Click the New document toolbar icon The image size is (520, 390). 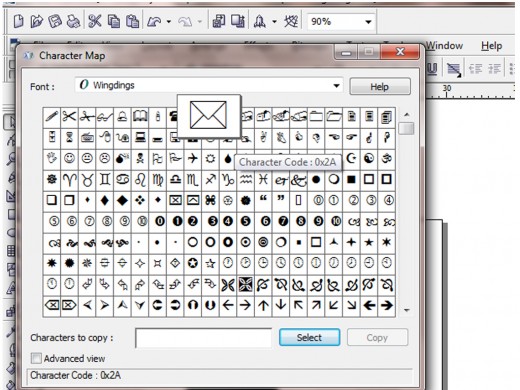point(18,22)
